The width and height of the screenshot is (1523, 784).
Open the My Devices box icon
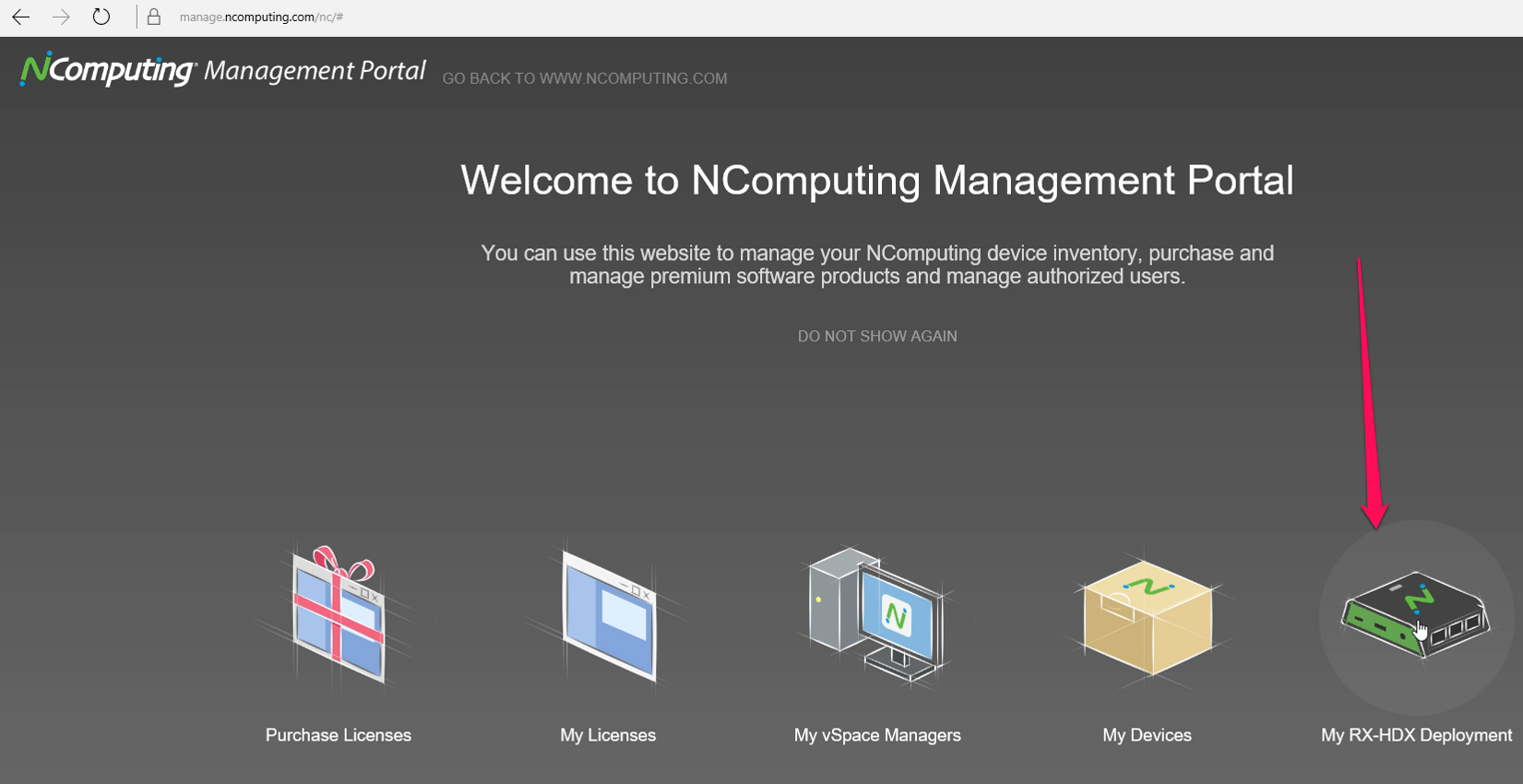(x=1147, y=616)
